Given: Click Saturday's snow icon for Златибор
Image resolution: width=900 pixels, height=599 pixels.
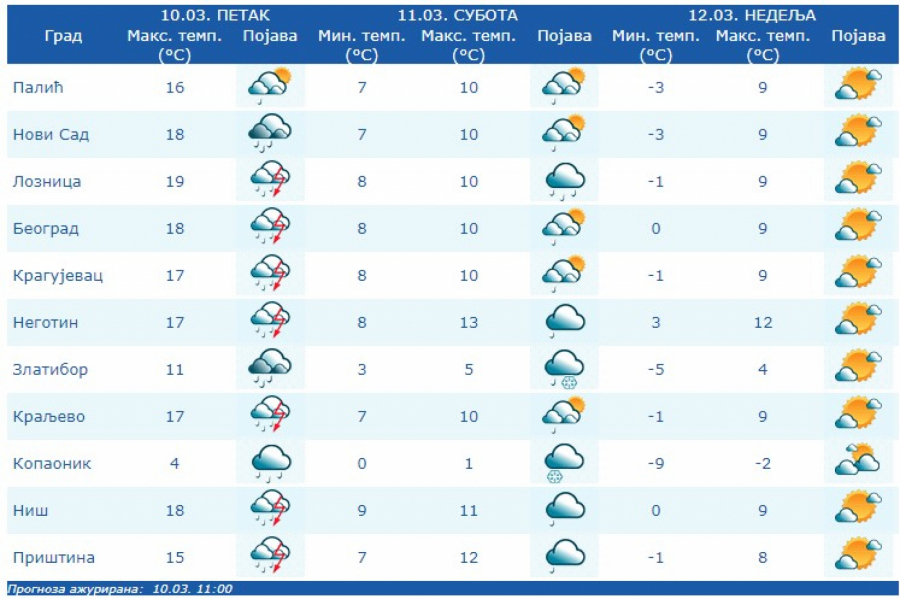Looking at the screenshot, I should pos(564,369).
